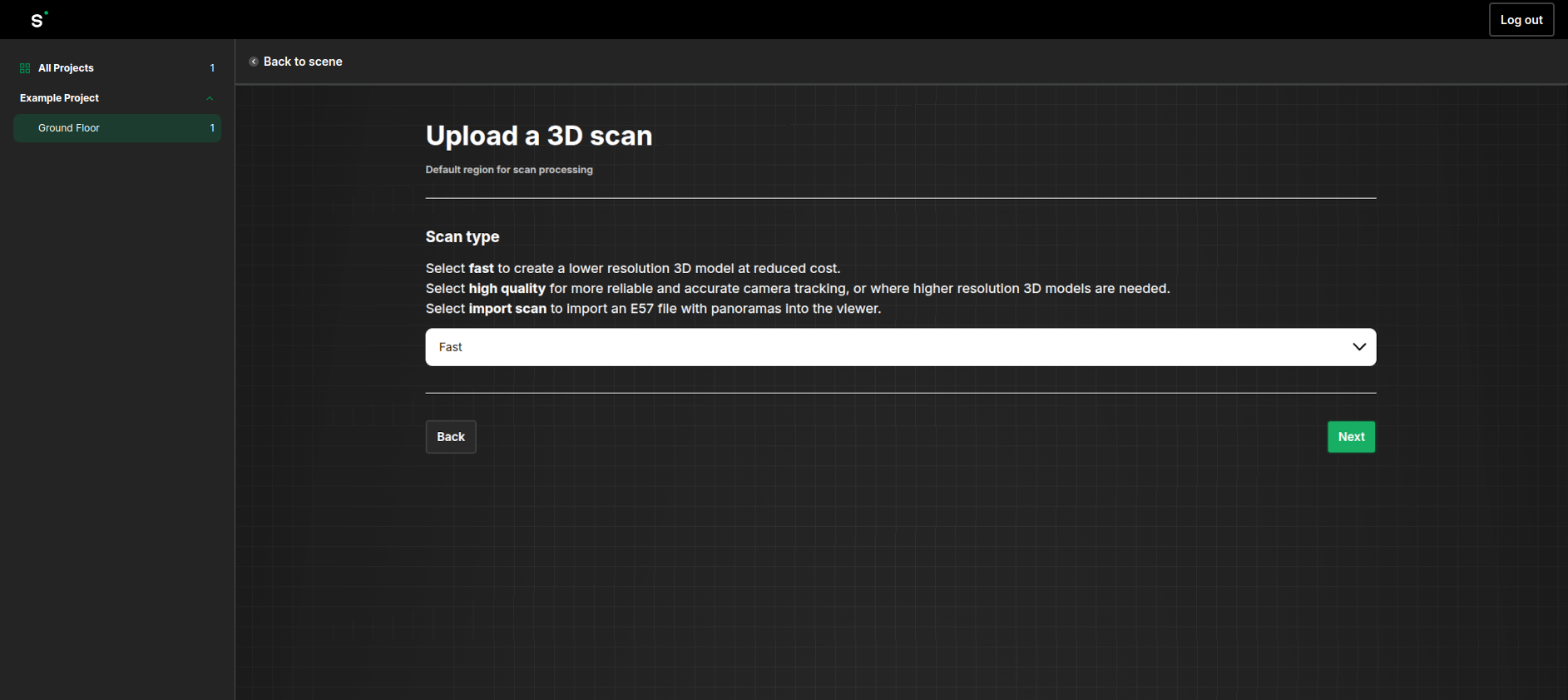Viewport: 1568px width, 700px height.
Task: Click the bold import scan text
Action: pos(507,309)
